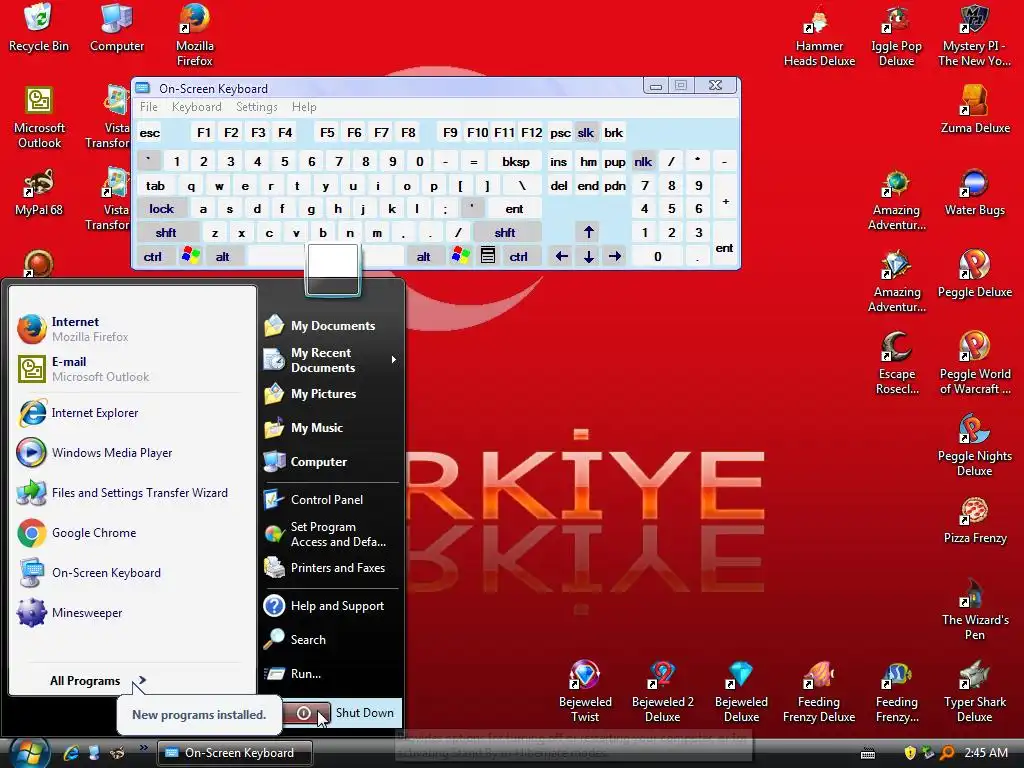This screenshot has height=768, width=1024.
Task: Toggle the lock key on the On-Screen Keyboard
Action: [x=161, y=209]
